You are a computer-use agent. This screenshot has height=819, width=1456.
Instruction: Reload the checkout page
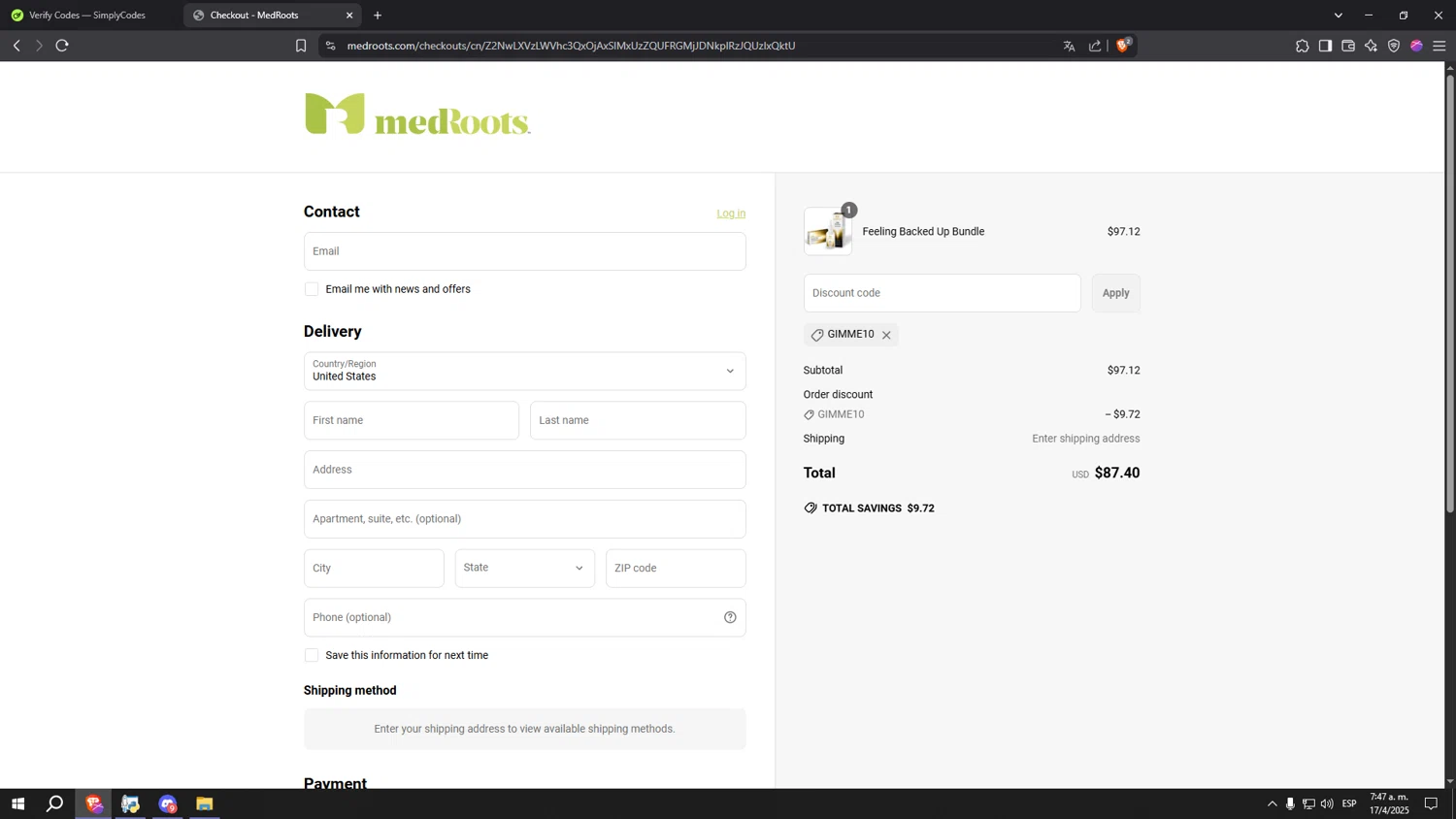[62, 46]
